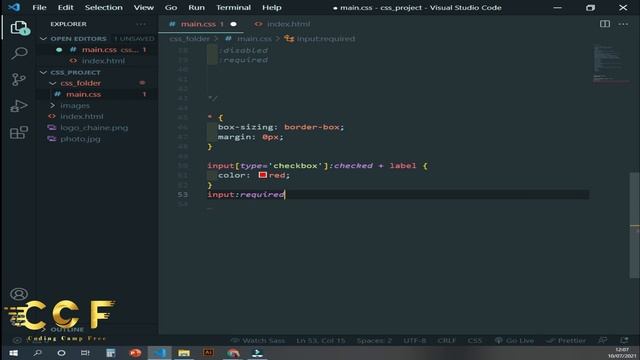The image size is (640, 360).
Task: Expand the images folder
Action: (x=52, y=105)
